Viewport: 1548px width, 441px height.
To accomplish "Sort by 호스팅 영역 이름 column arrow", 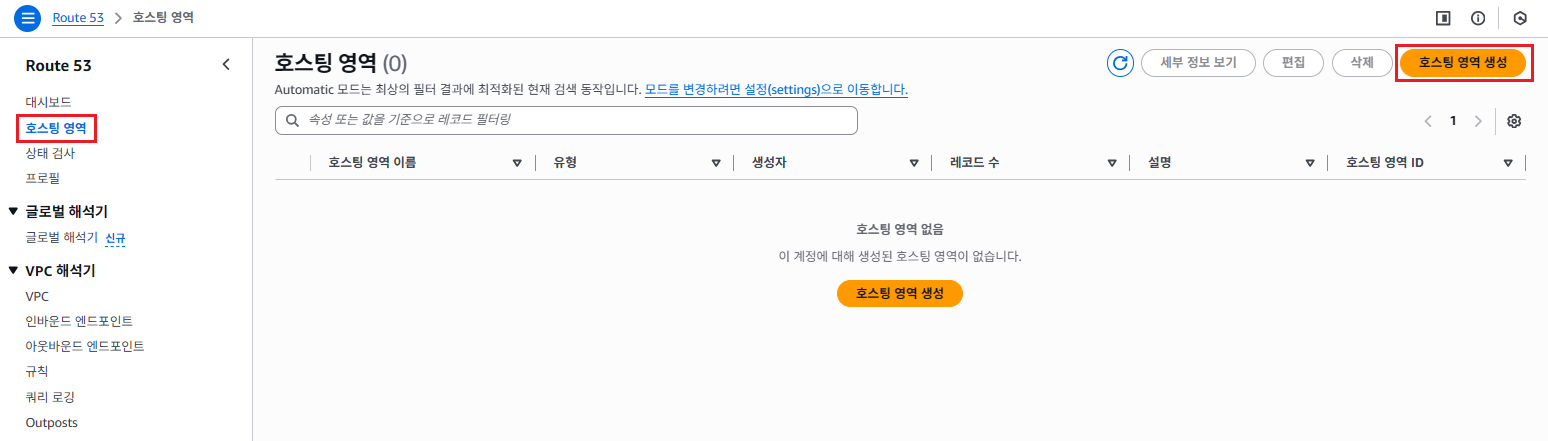I will 517,163.
